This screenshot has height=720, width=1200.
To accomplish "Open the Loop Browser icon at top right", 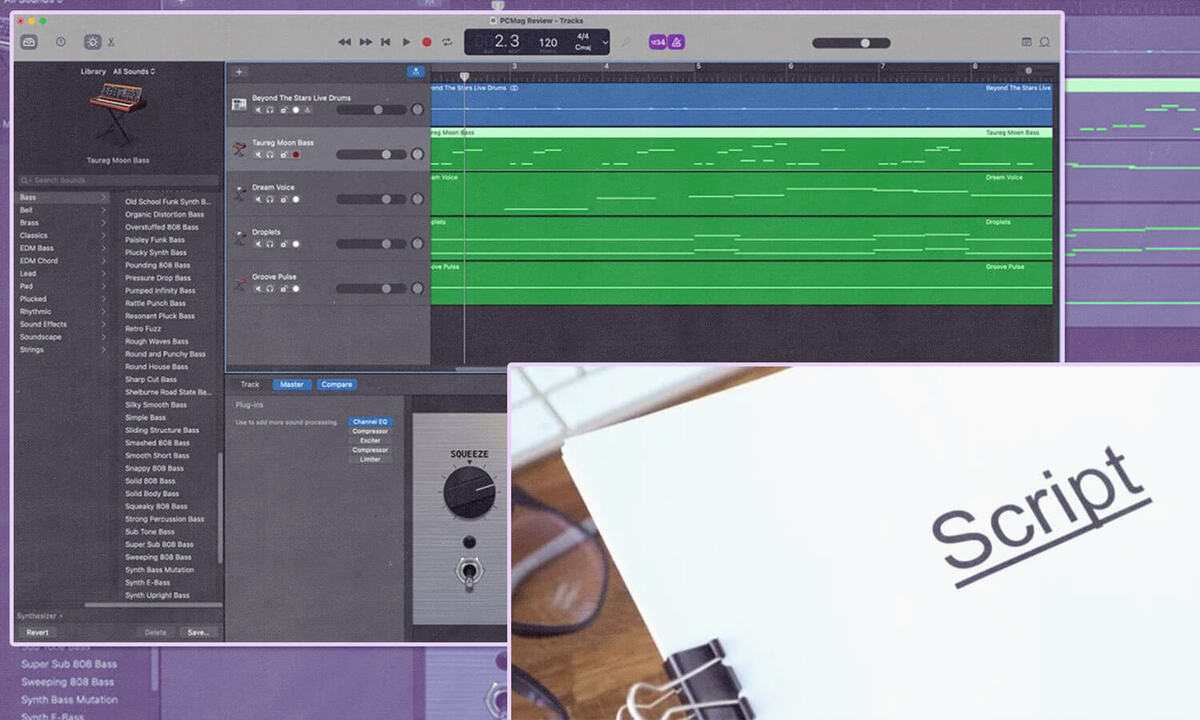I will point(1045,42).
